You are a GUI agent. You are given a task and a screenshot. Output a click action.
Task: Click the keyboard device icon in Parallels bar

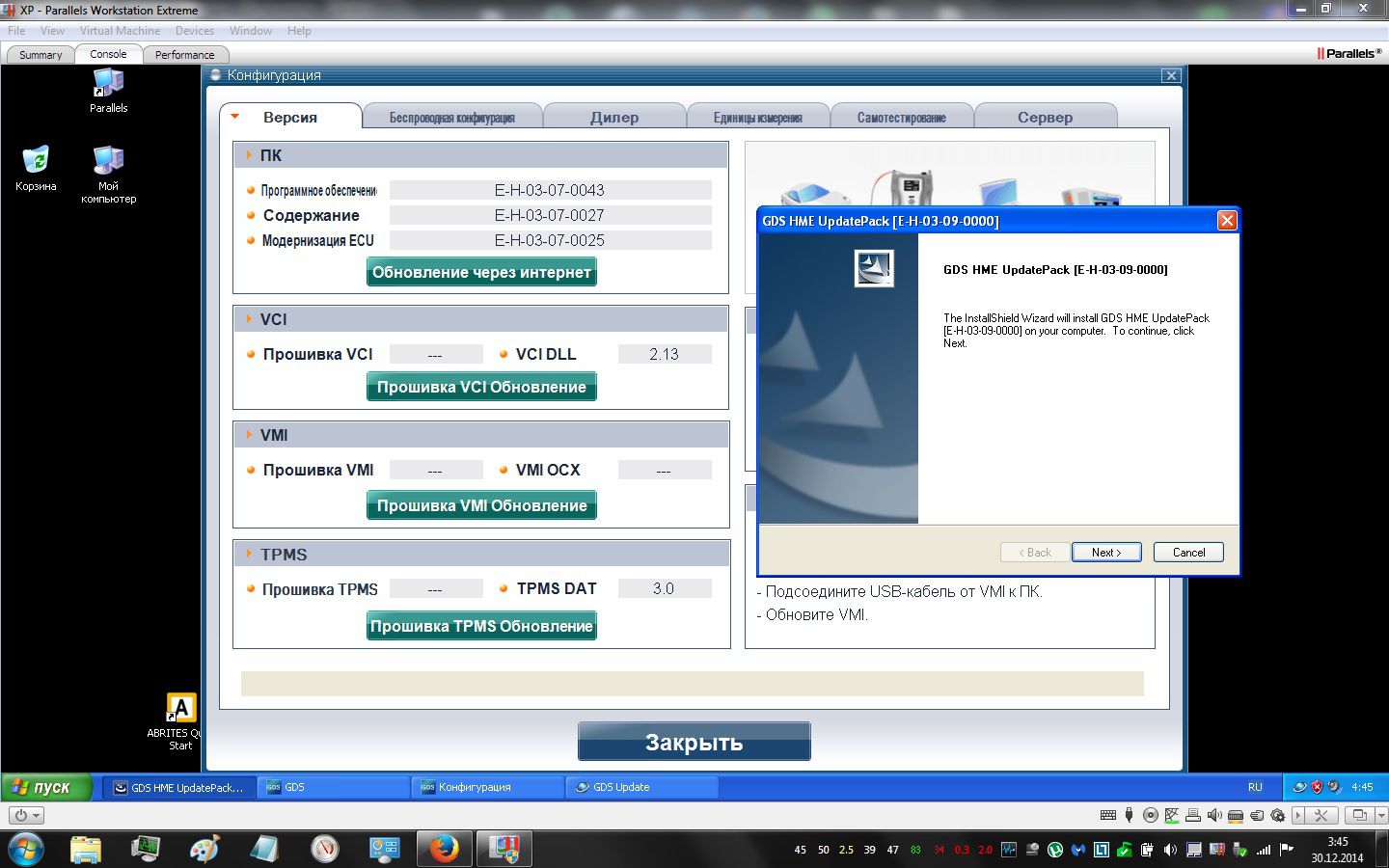[x=1108, y=815]
